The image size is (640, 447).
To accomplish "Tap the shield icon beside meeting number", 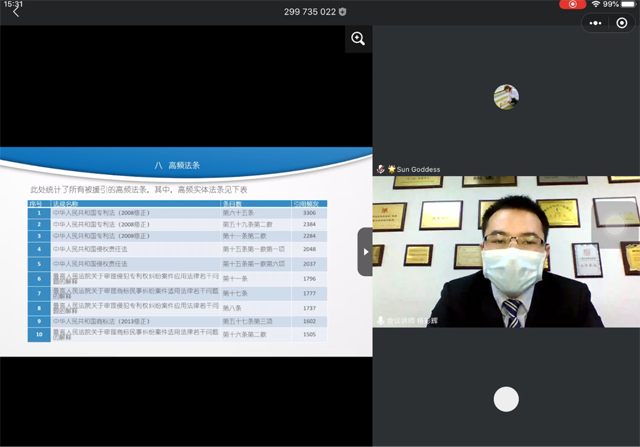I will pos(343,12).
